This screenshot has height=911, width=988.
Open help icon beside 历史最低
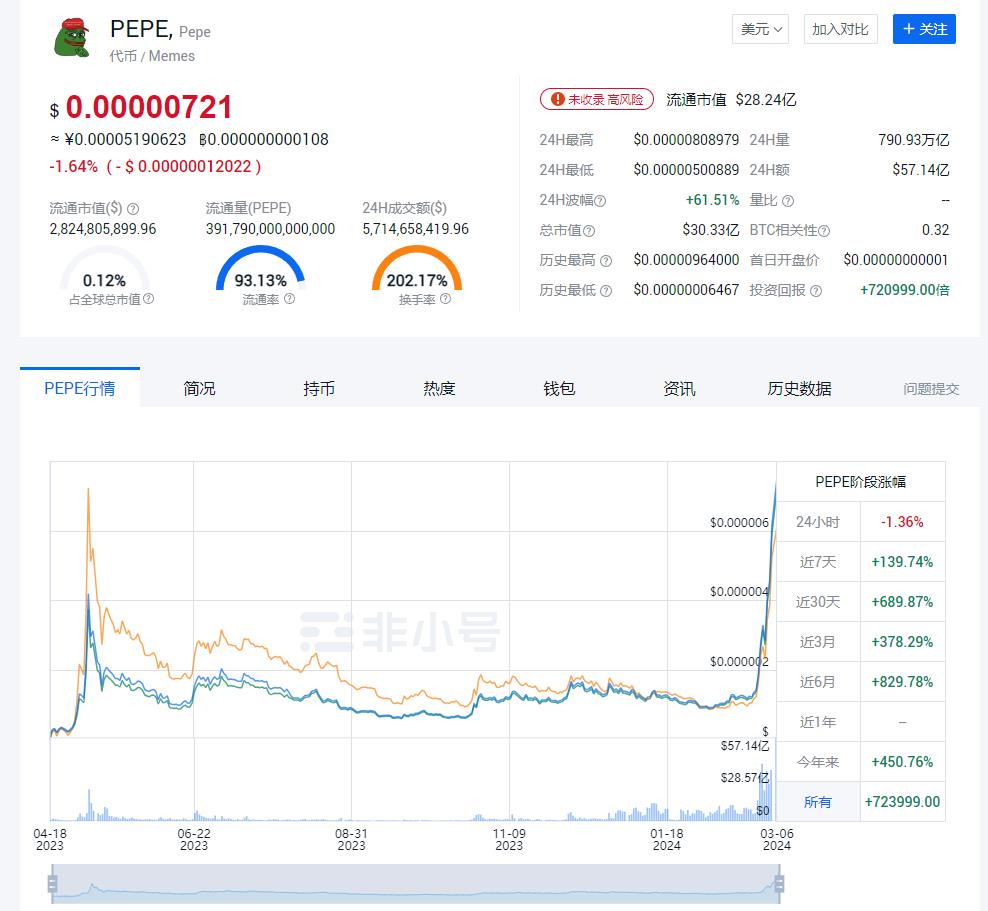point(606,291)
